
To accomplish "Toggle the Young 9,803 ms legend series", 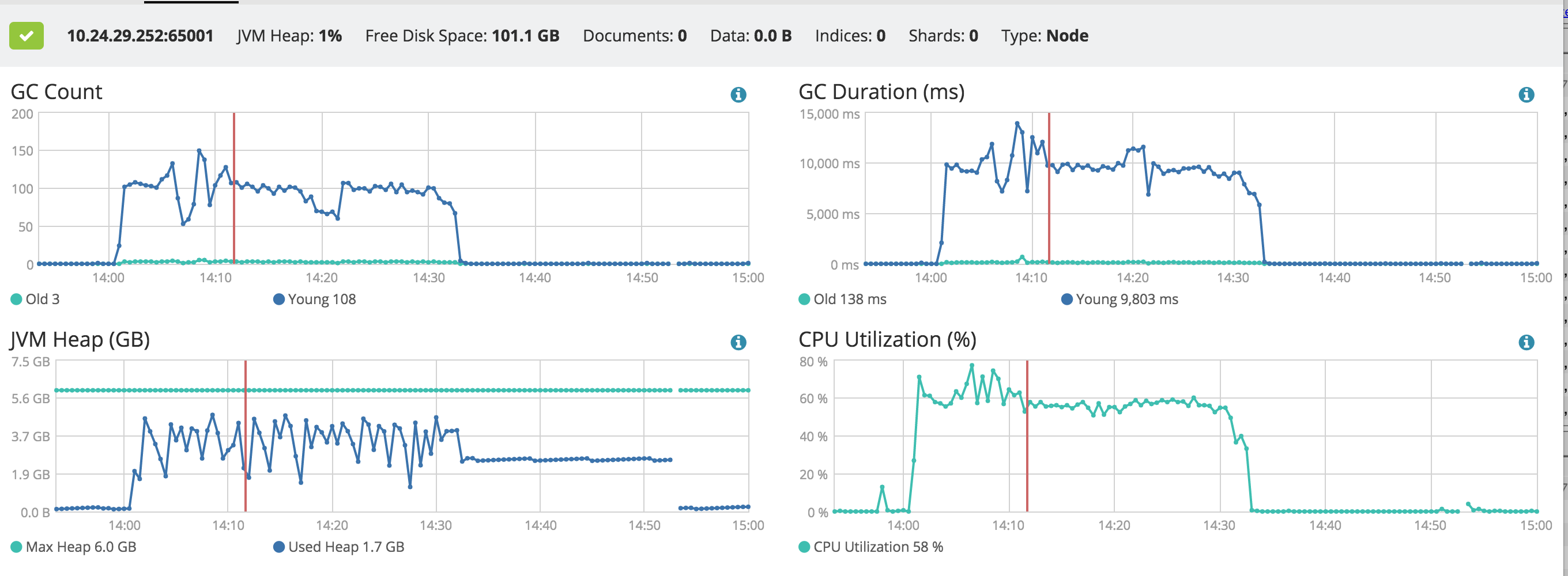I will click(x=1120, y=300).
